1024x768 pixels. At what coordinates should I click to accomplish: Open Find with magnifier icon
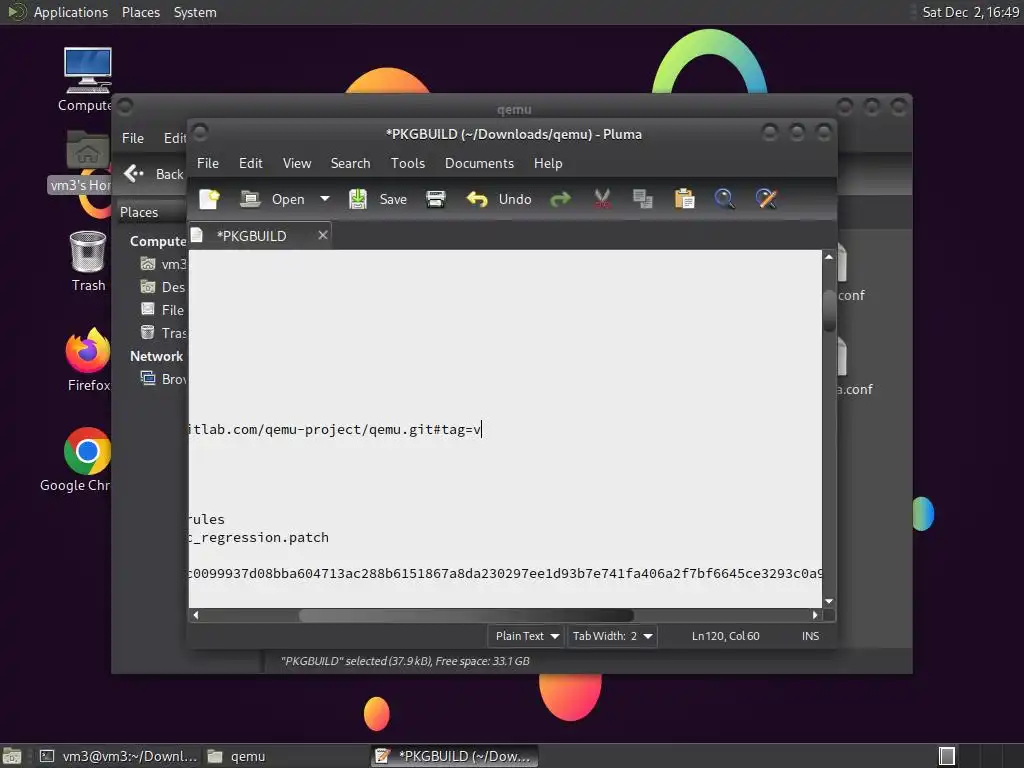coord(724,199)
